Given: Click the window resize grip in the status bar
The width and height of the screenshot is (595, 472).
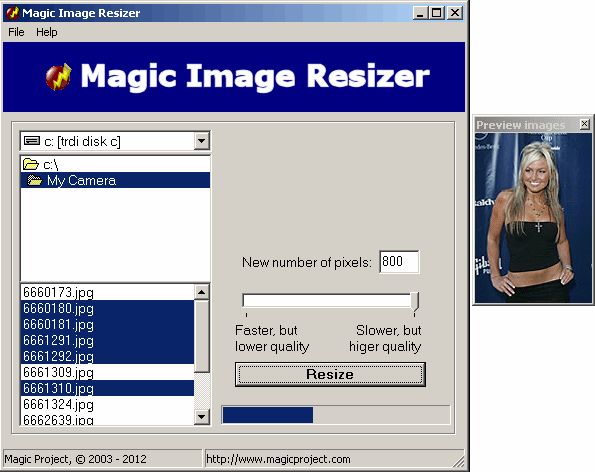Looking at the screenshot, I should [x=459, y=461].
